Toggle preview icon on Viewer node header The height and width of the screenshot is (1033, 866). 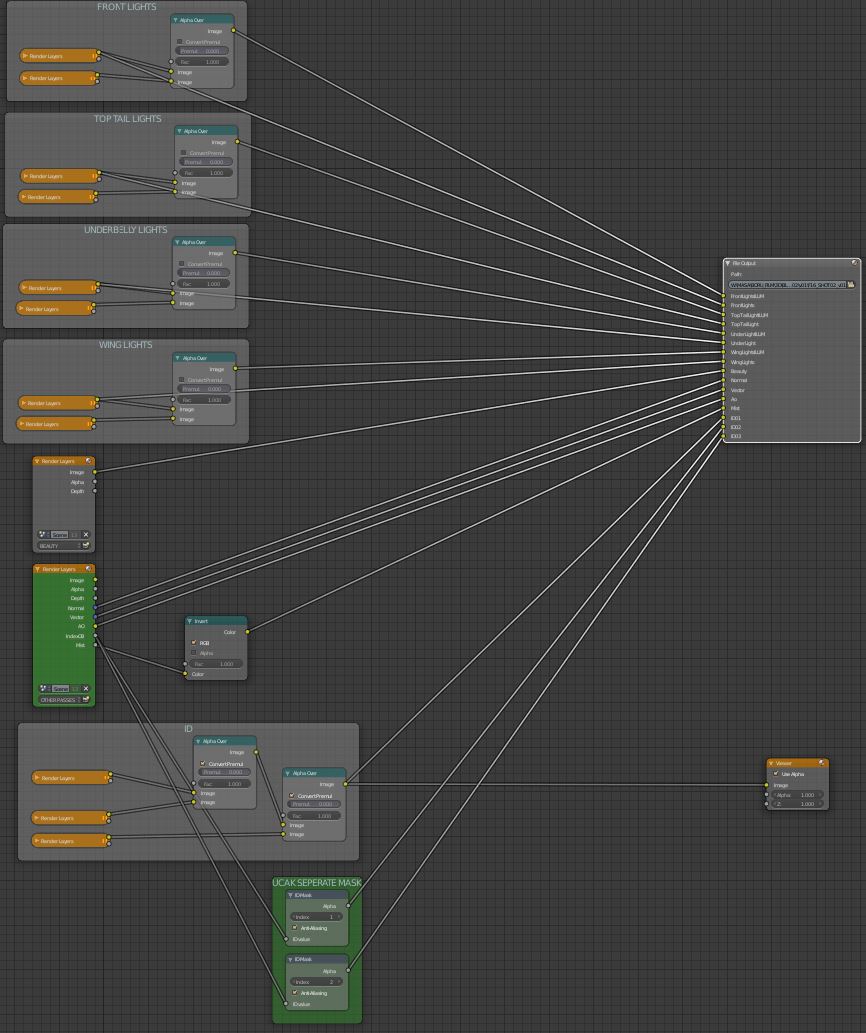(x=821, y=763)
